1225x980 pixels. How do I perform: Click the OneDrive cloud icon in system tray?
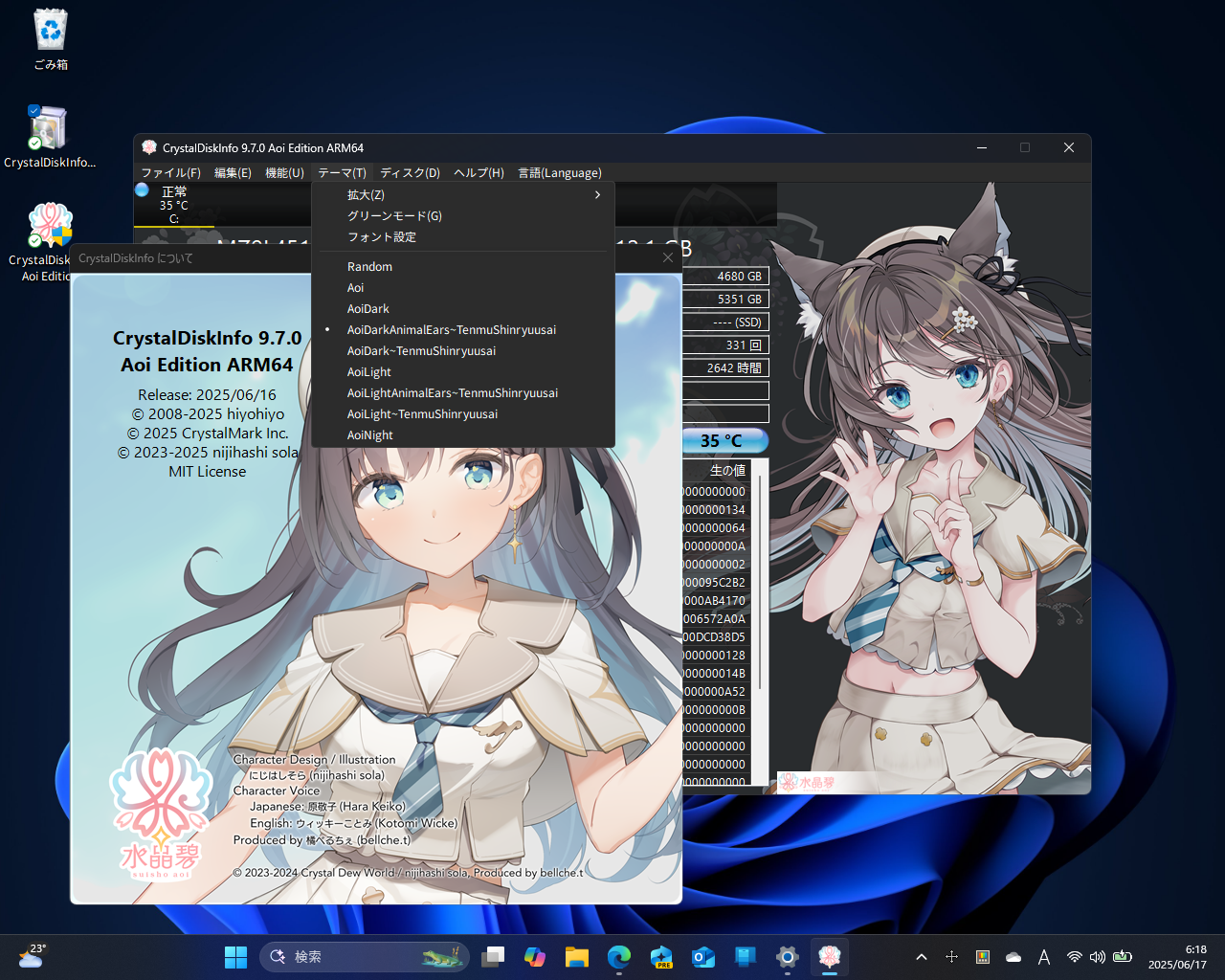tap(1013, 956)
